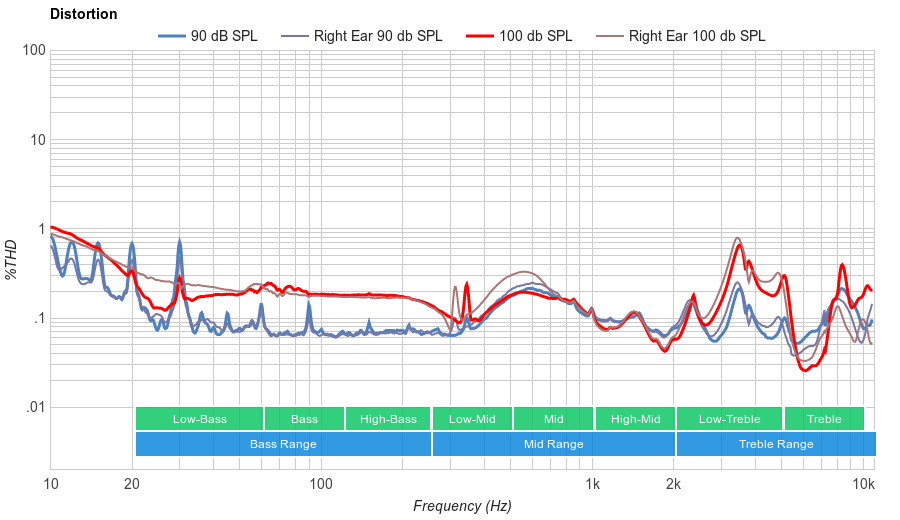Select the High-Mid band

(x=635, y=419)
